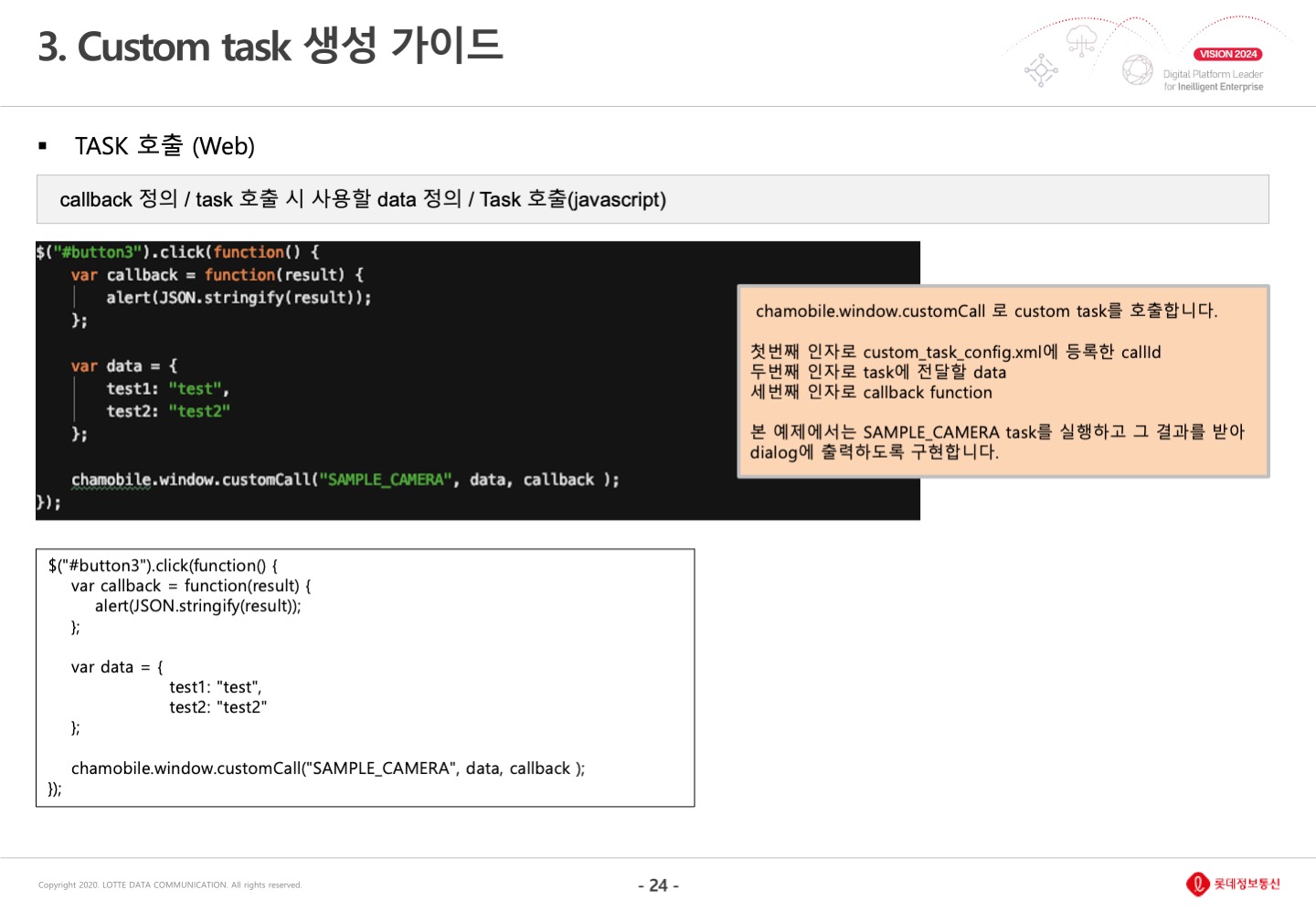This screenshot has height=911, width=1316.
Task: Click 'var callback = function(result) {' in white text box
Action: (191, 586)
